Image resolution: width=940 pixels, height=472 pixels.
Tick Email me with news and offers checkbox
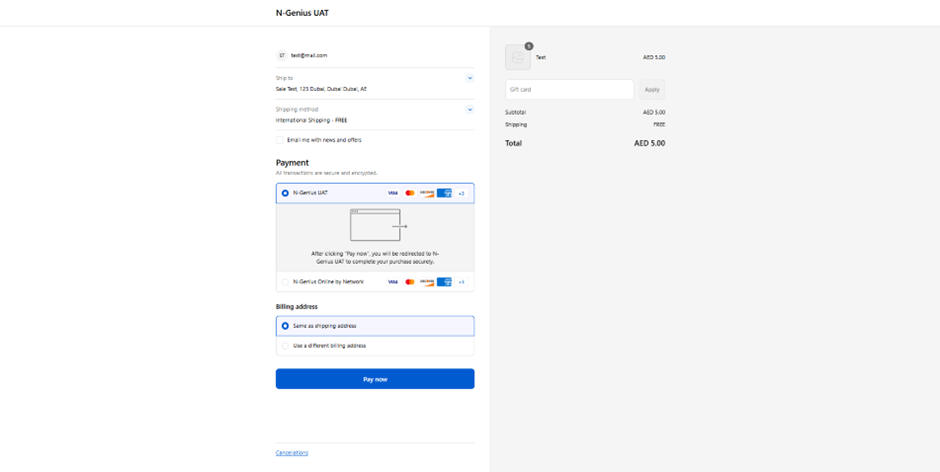280,140
